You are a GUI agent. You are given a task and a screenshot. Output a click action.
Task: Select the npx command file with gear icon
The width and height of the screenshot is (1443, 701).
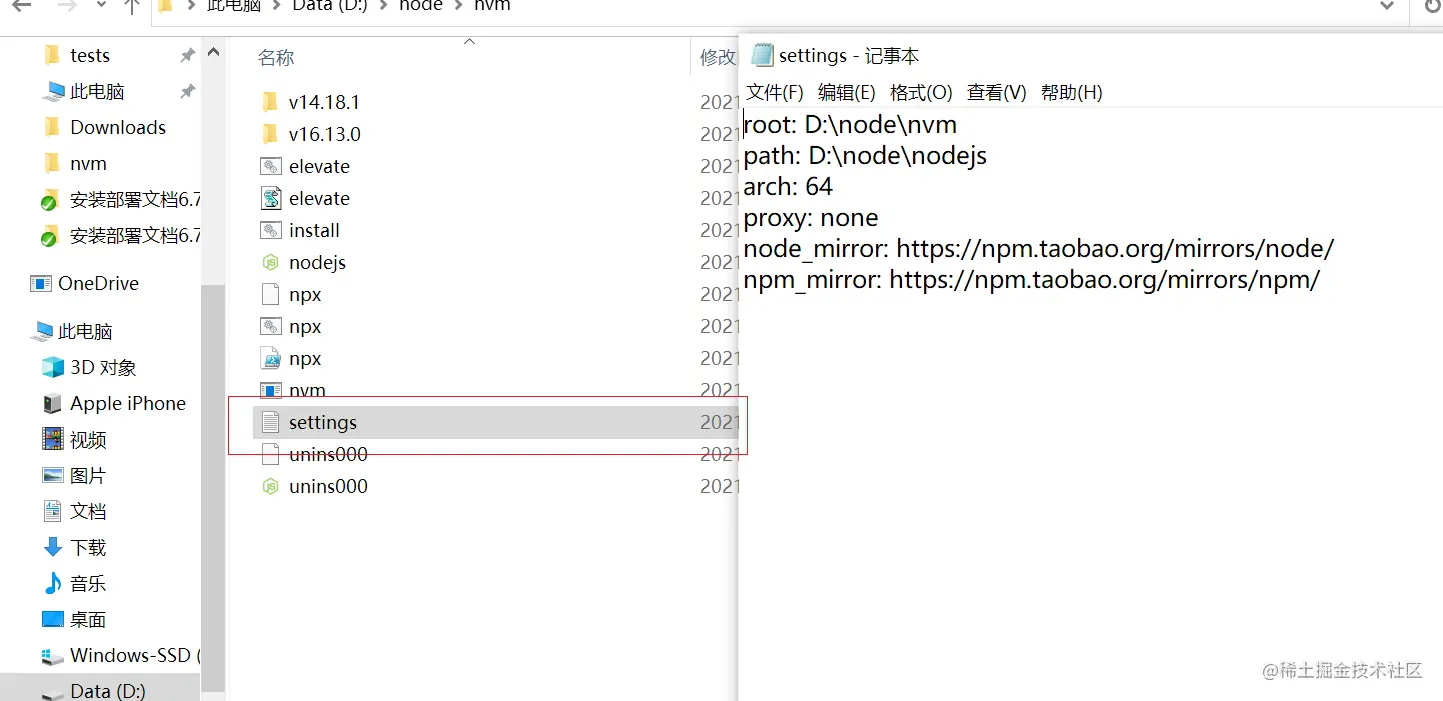tap(291, 326)
